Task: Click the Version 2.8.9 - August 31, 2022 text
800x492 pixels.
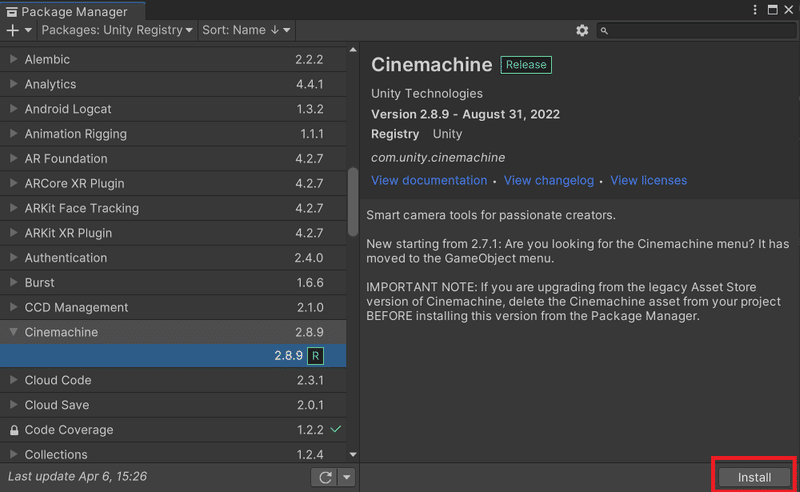Action: 465,114
